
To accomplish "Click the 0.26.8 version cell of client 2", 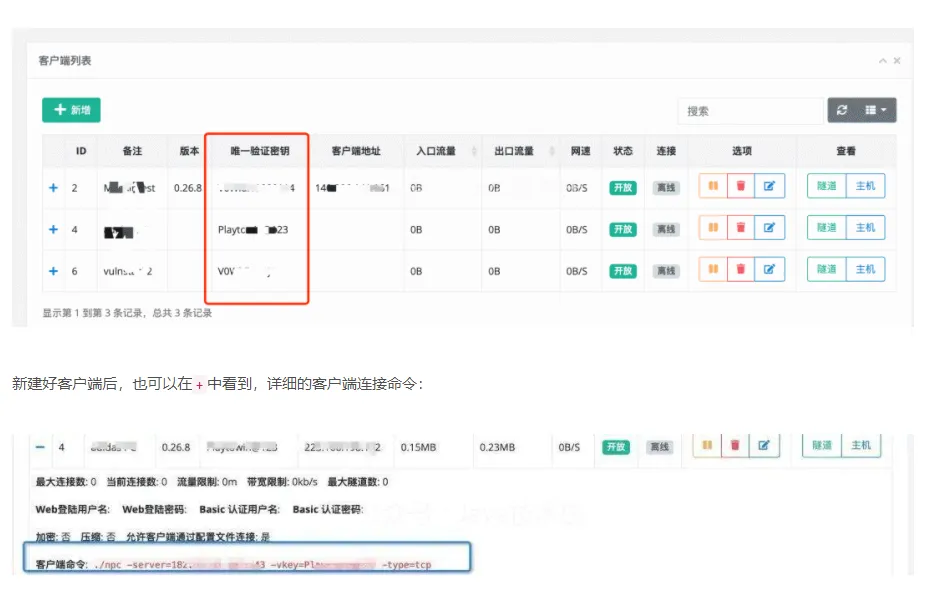I will pyautogui.click(x=188, y=188).
